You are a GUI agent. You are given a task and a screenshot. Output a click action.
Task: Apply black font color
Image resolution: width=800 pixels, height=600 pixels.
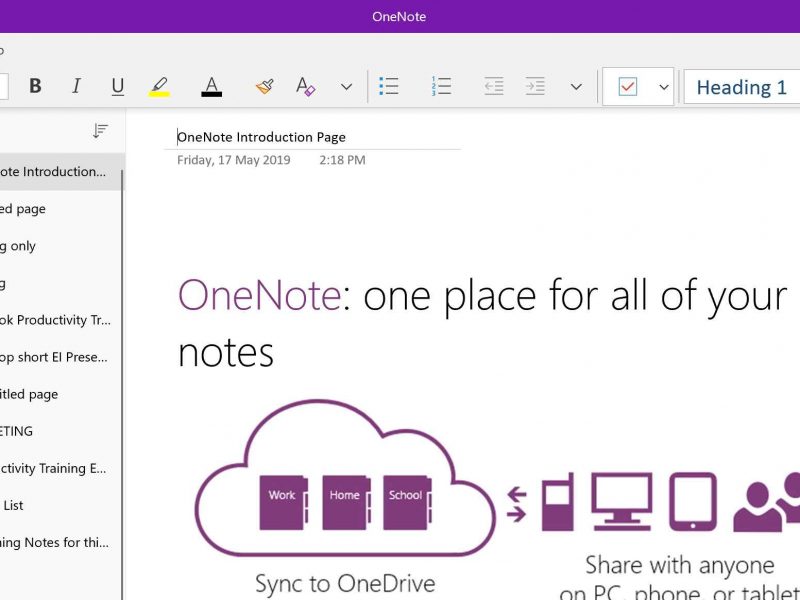pyautogui.click(x=211, y=86)
